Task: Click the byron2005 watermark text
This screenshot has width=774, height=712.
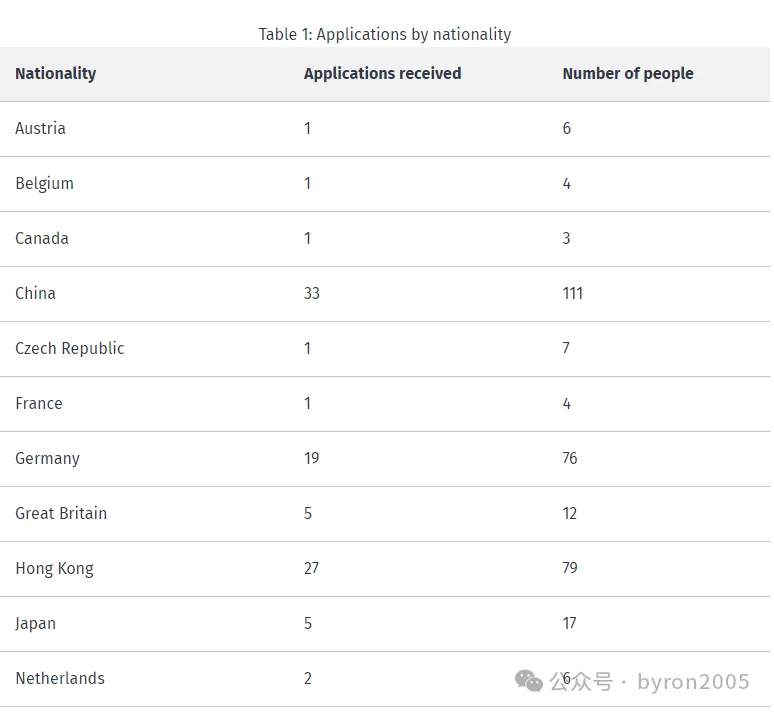Action: point(693,682)
